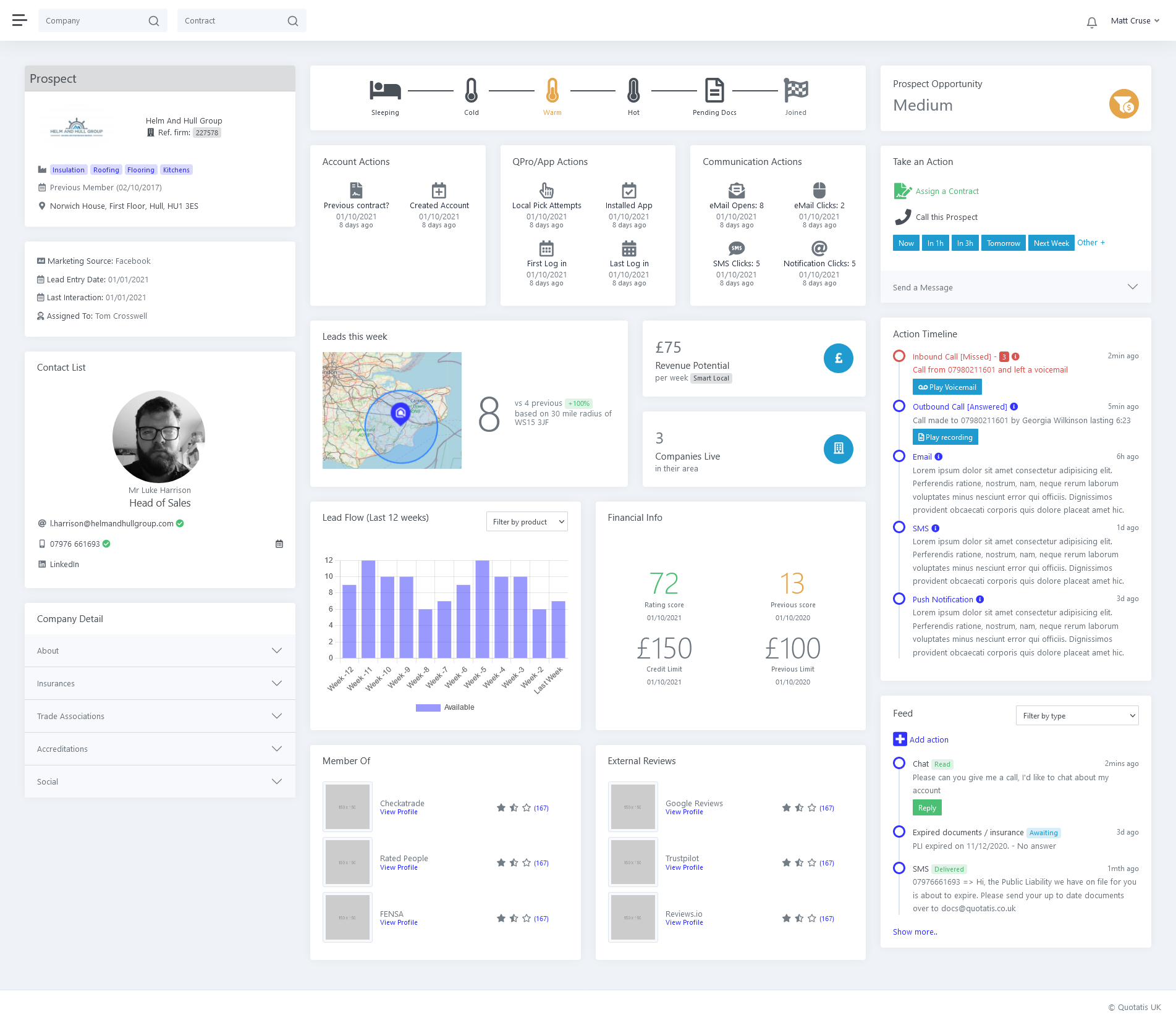Click the Revenue Potential pound icon
Screen dimensions: 1176x1023
(x=838, y=358)
